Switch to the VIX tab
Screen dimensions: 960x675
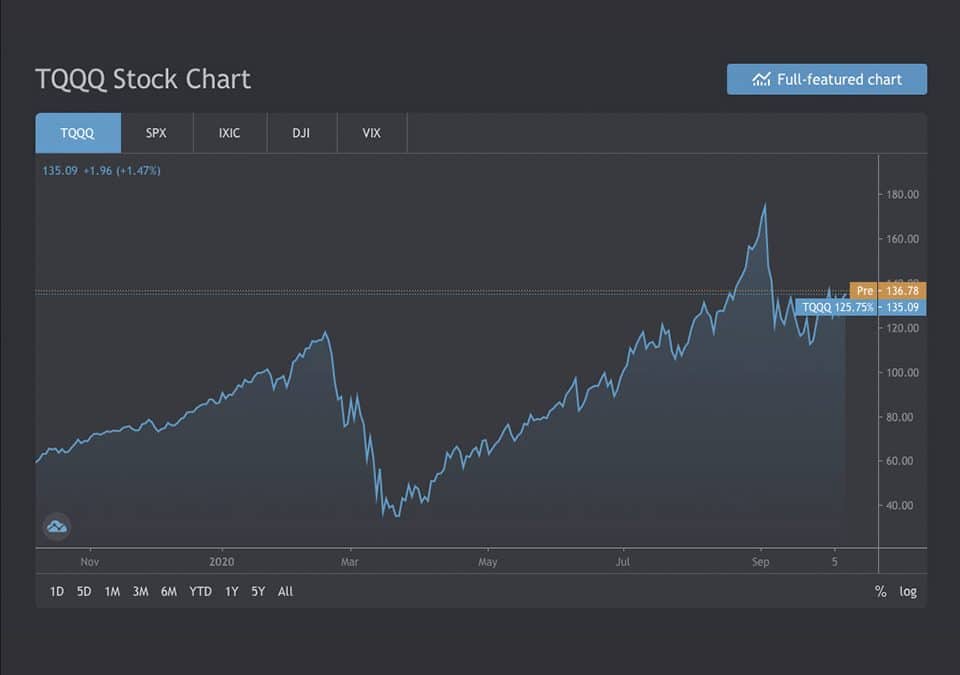point(372,133)
